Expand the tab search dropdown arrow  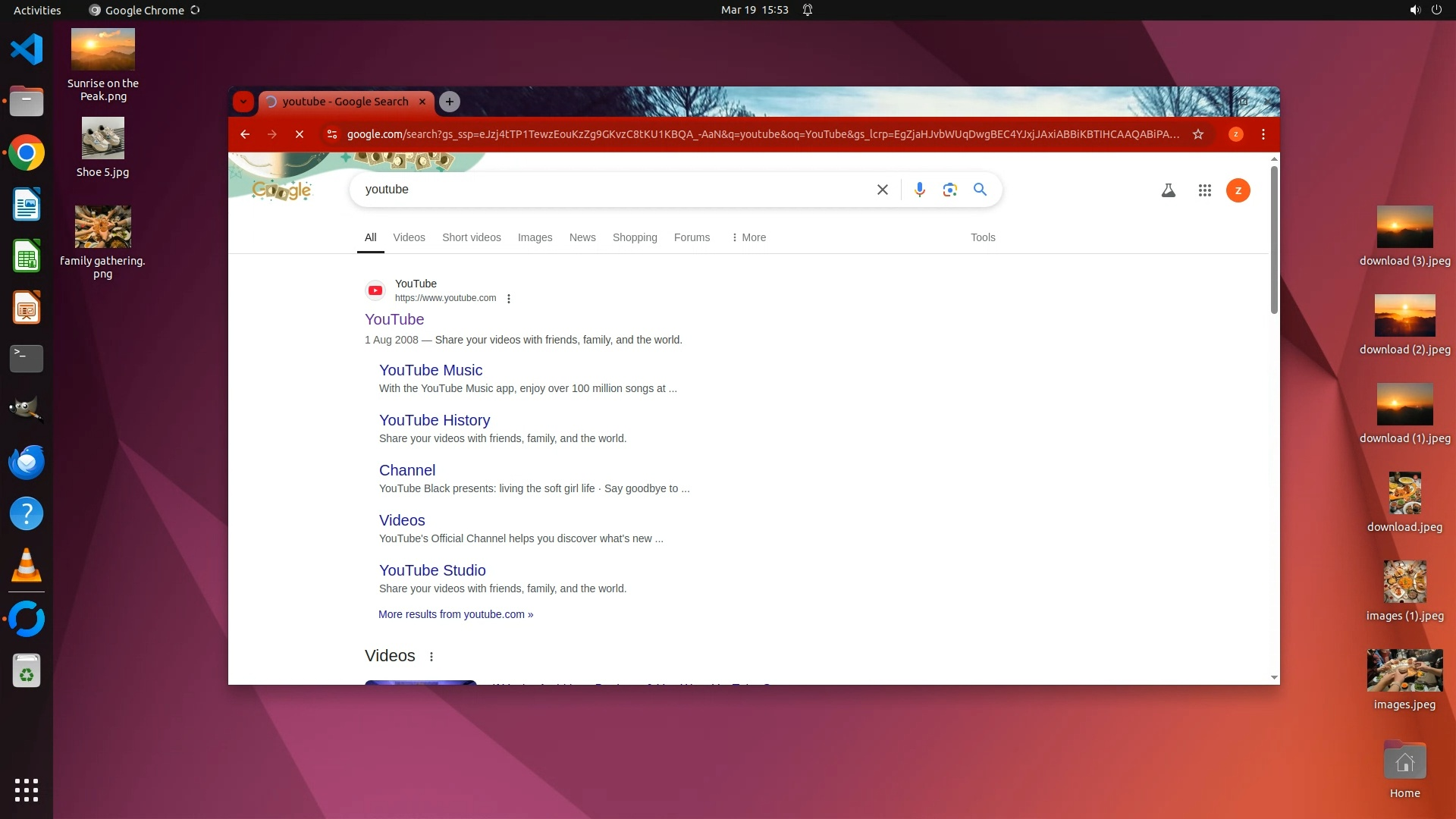click(243, 102)
